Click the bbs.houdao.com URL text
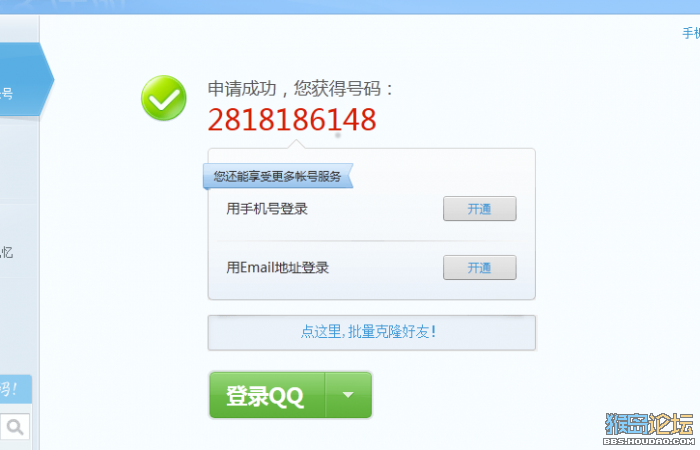The width and height of the screenshot is (700, 450). click(649, 441)
